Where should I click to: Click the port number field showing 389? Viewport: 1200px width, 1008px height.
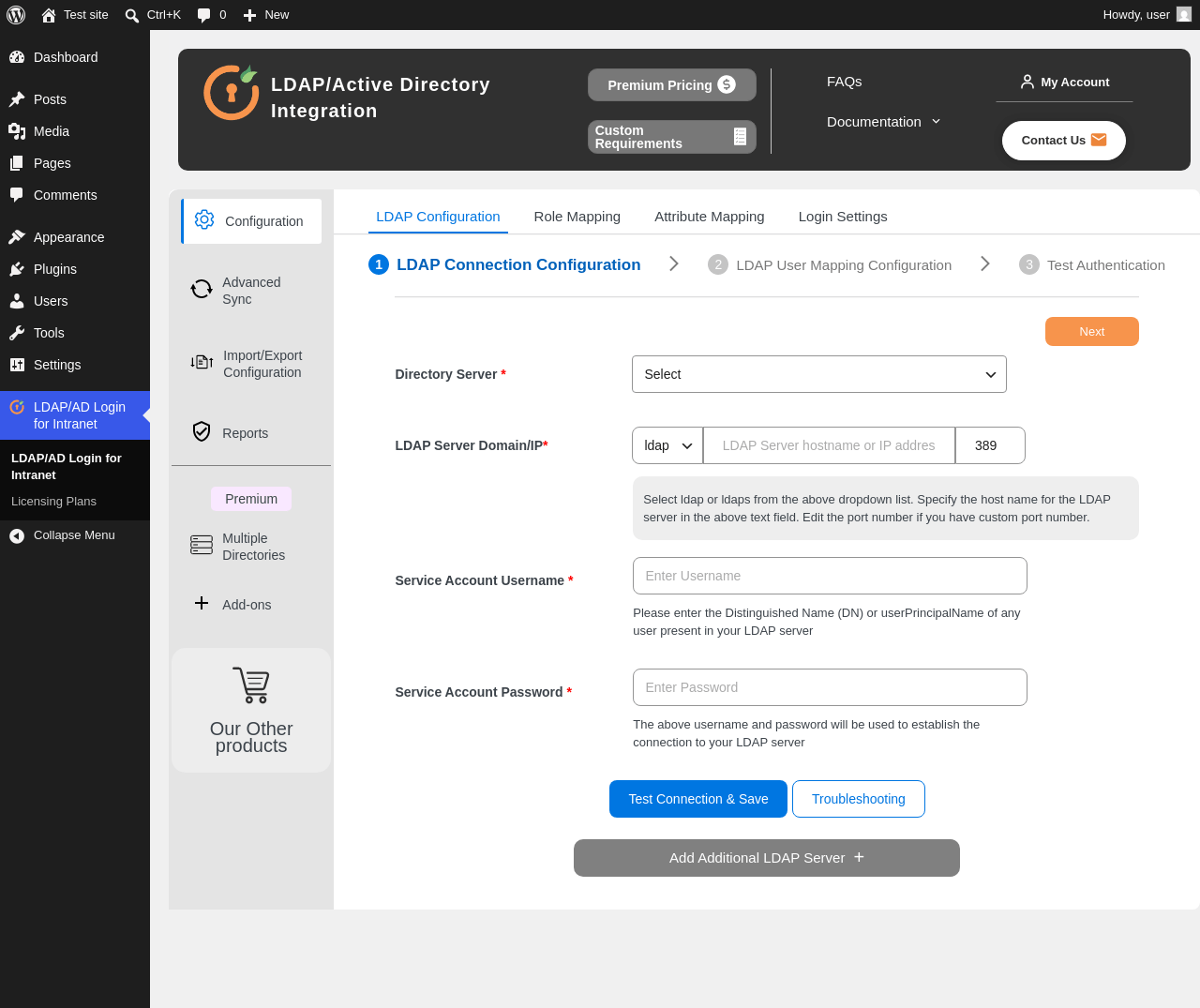click(990, 445)
